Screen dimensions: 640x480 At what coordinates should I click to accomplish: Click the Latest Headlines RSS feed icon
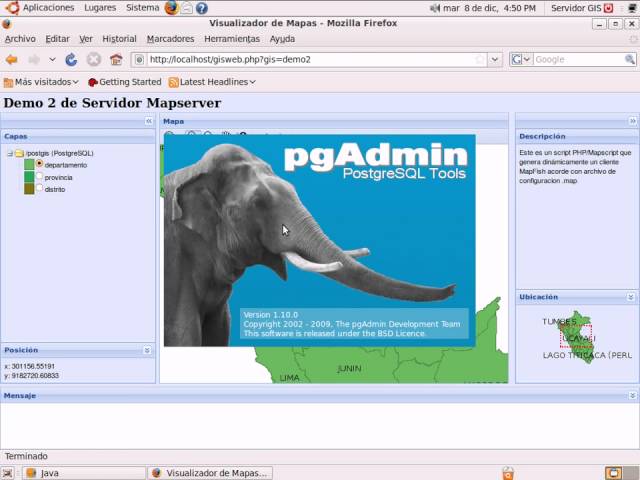pyautogui.click(x=173, y=82)
